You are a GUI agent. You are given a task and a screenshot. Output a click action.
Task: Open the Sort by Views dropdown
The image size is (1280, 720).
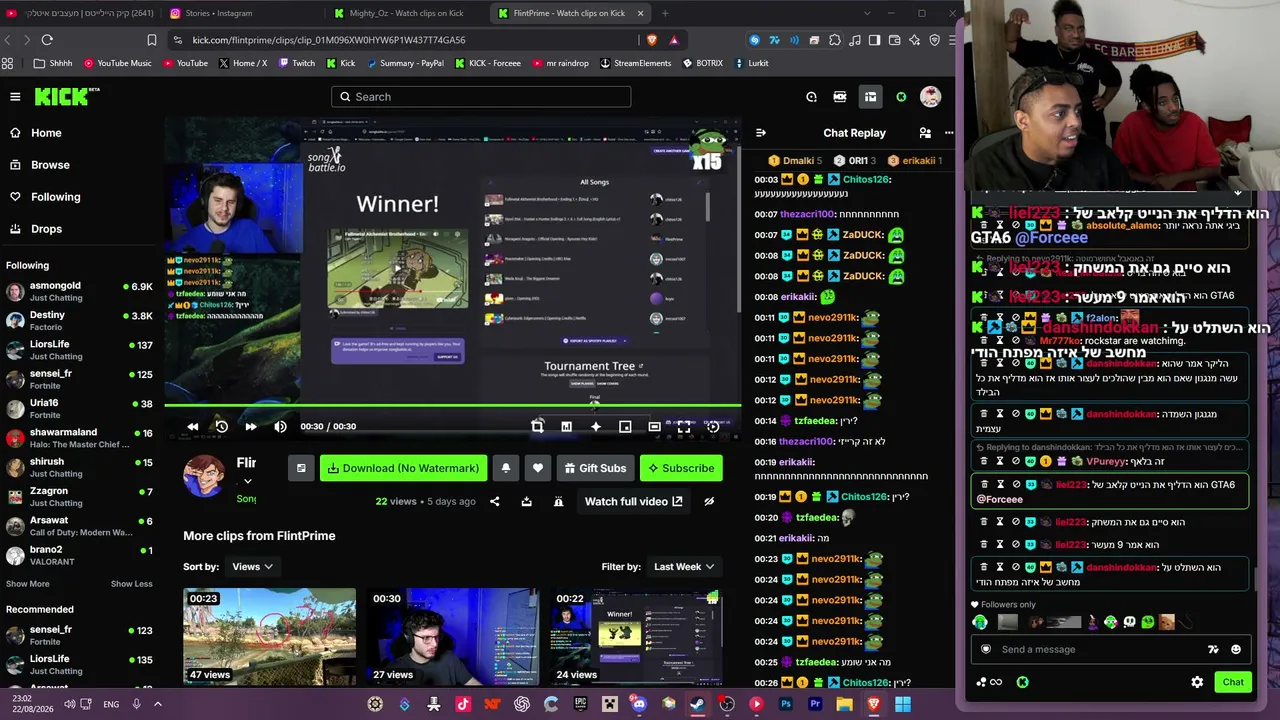point(253,567)
